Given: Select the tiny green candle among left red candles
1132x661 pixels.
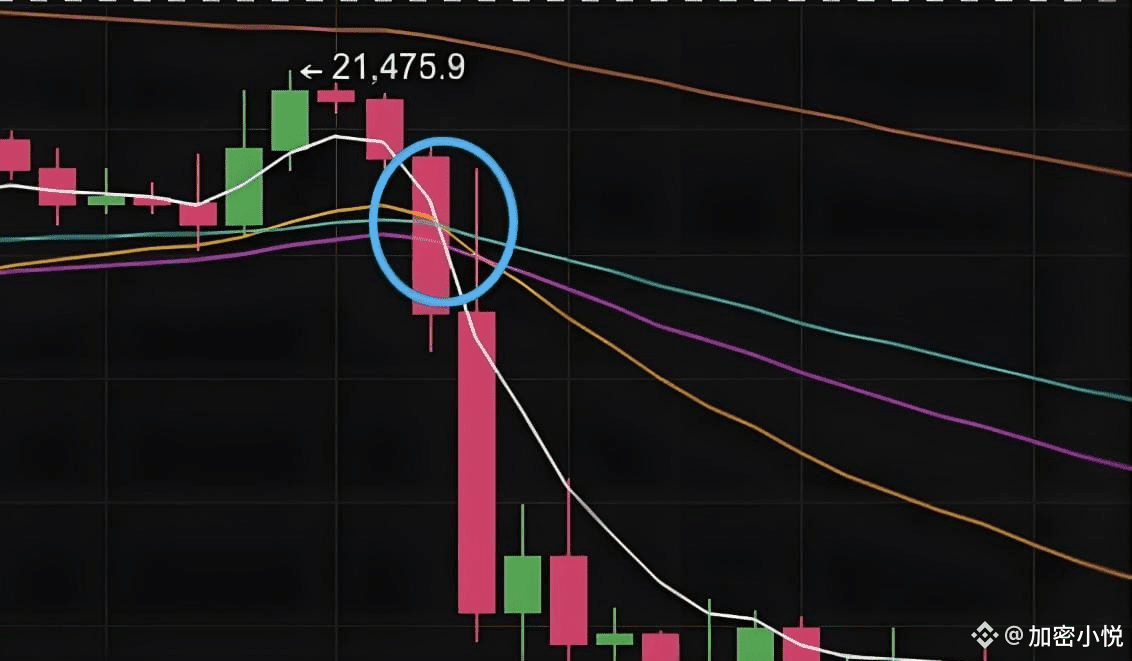Looking at the screenshot, I should coord(106,201).
